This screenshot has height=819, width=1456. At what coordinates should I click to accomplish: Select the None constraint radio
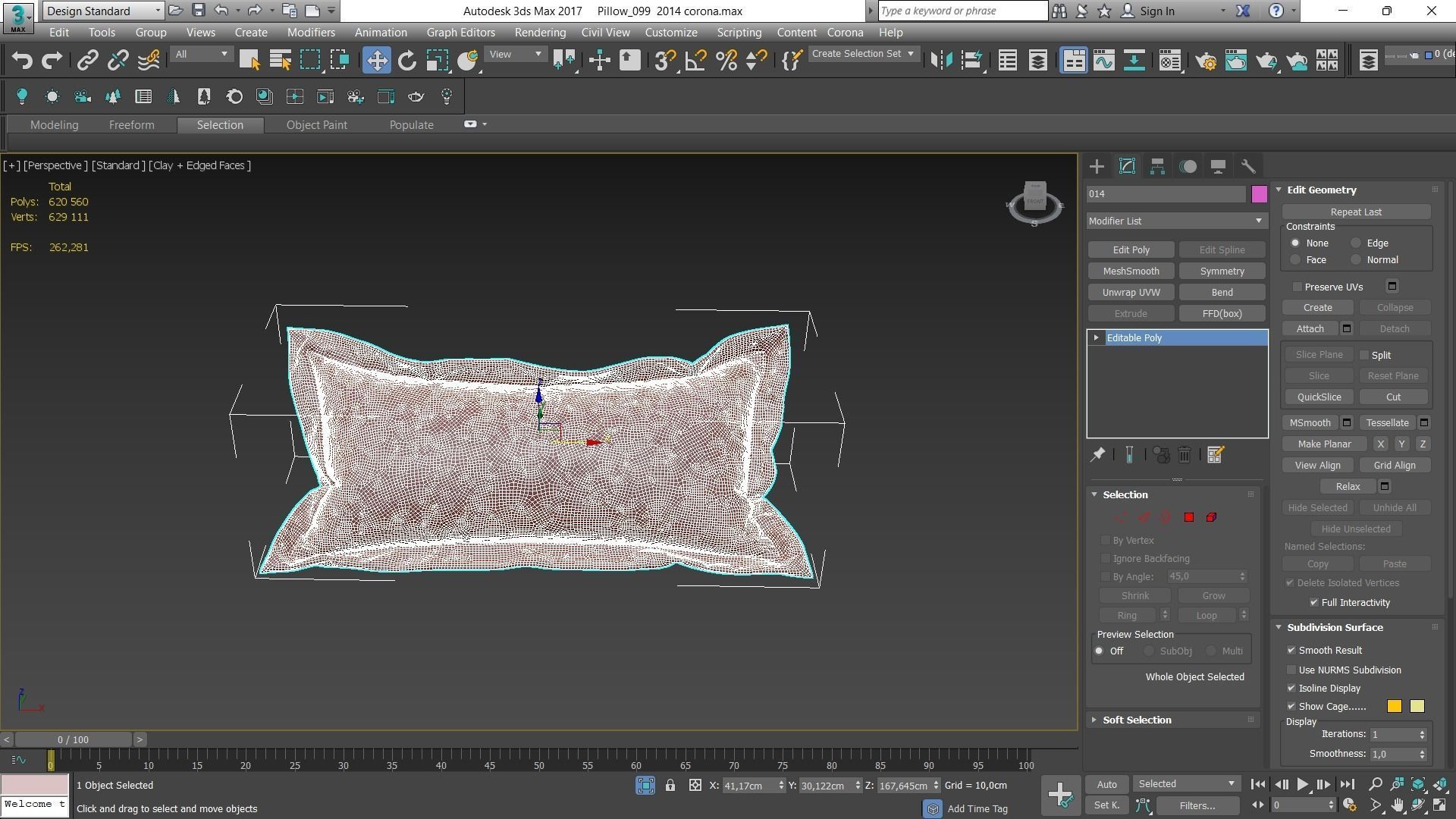click(x=1295, y=243)
